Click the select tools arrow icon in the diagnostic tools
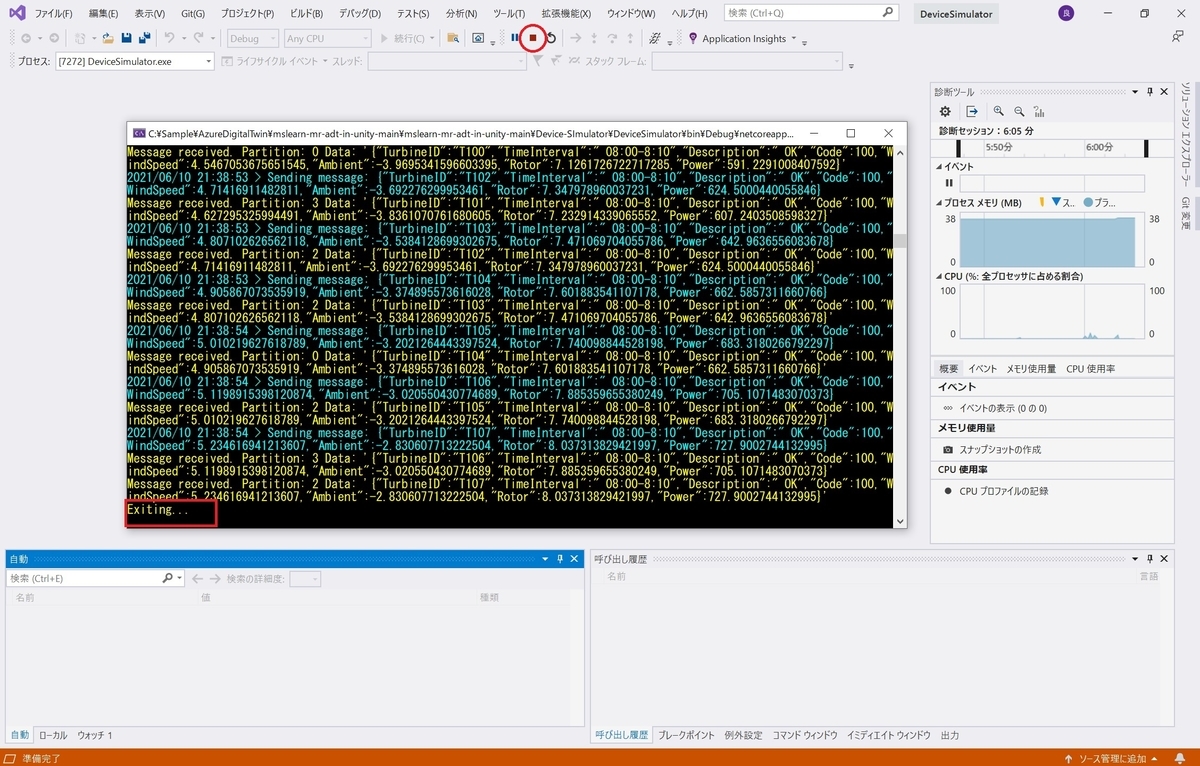The image size is (1200, 766). click(x=971, y=111)
